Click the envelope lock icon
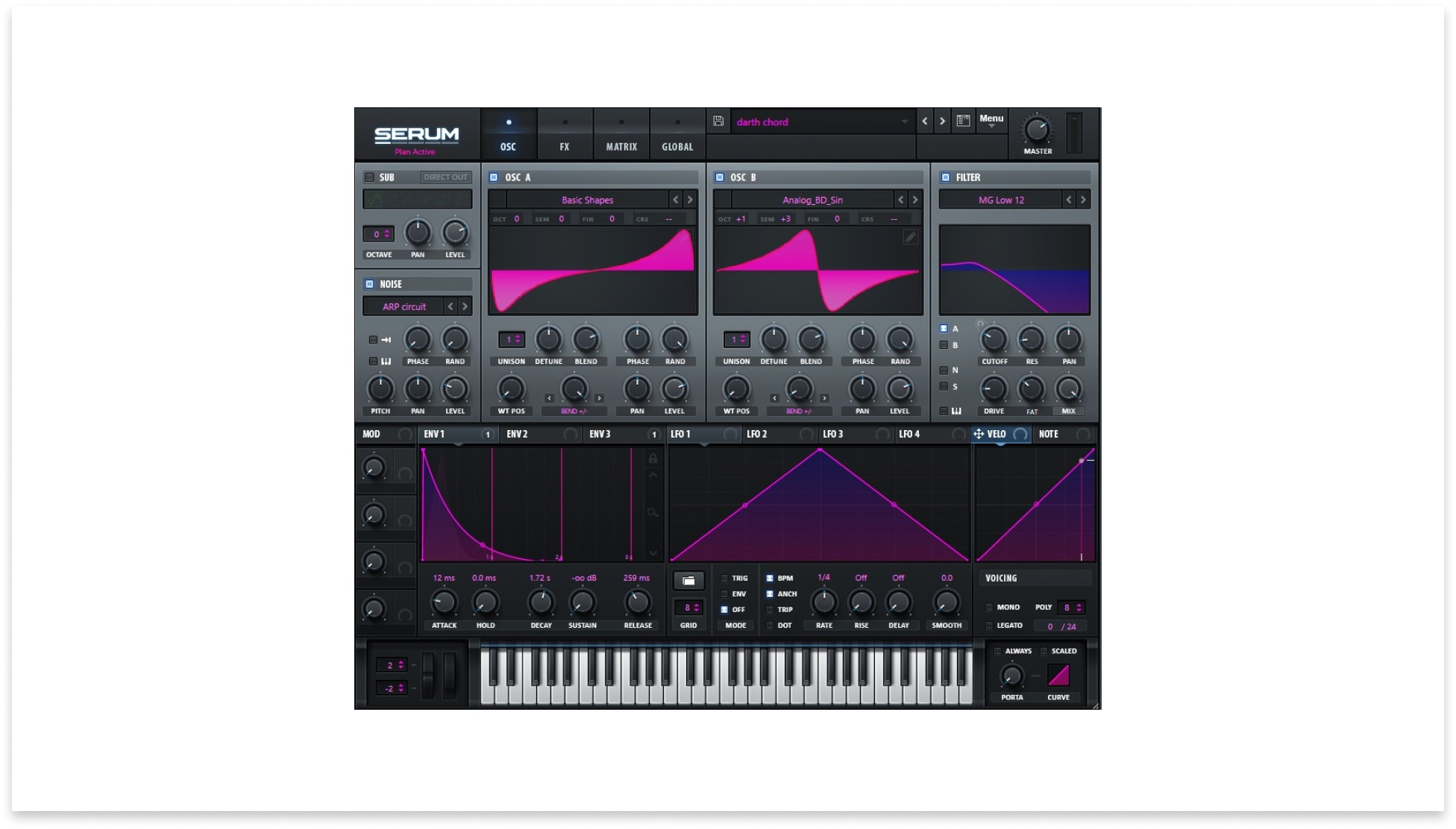 (653, 458)
